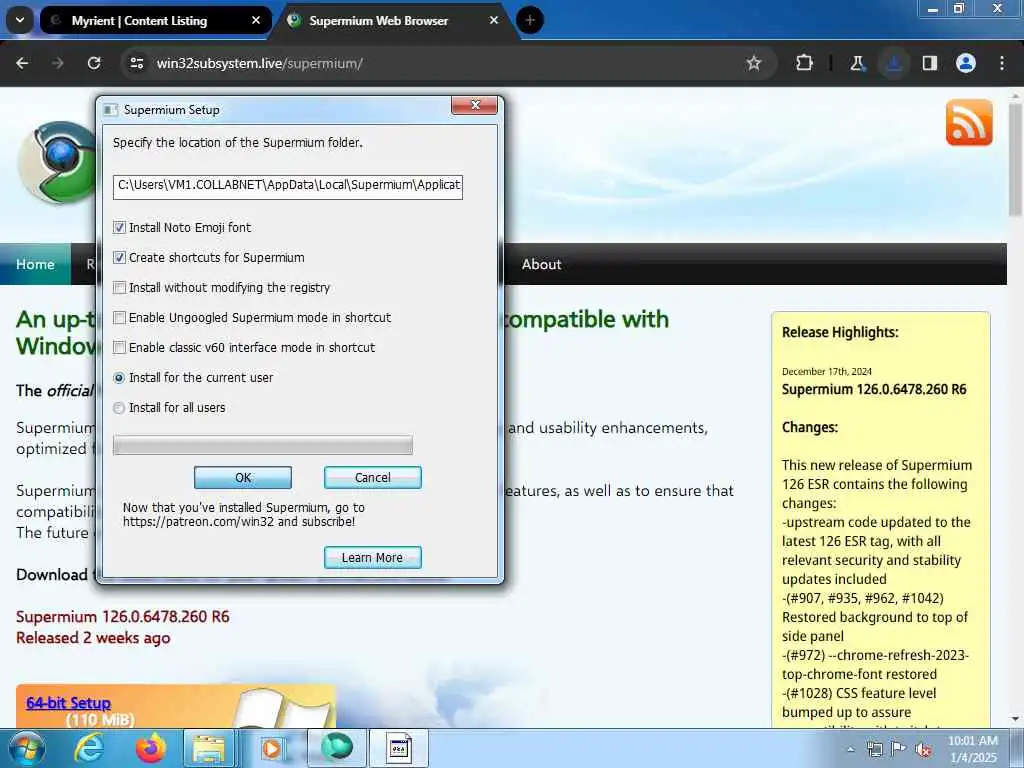Enable classic v60 interface mode checkbox

119,347
